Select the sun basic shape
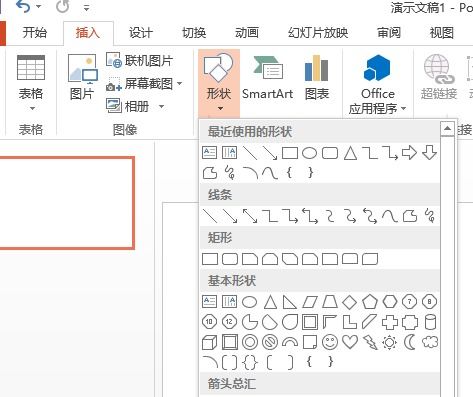Image resolution: width=473 pixels, height=397 pixels. pos(390,342)
